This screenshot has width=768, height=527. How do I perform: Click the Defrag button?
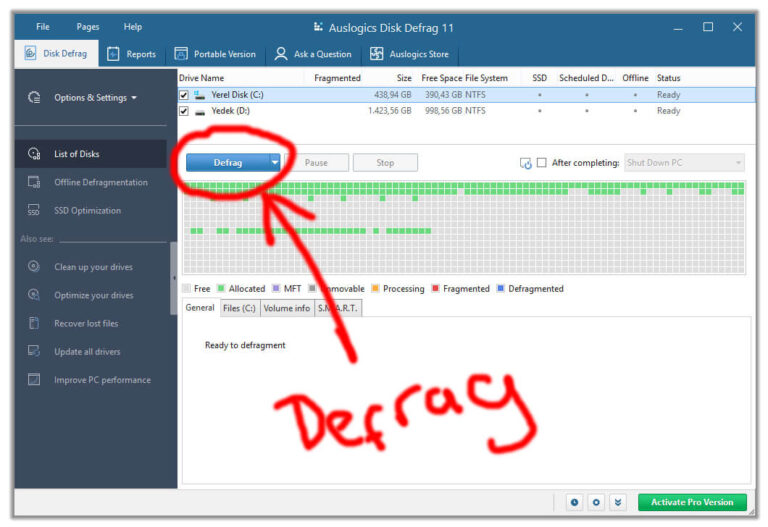pyautogui.click(x=228, y=163)
